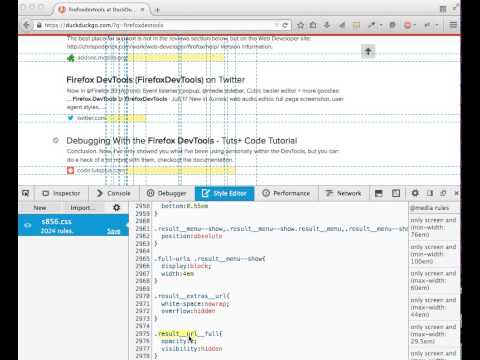Click the red Tuts+ favicon
Image resolution: width=480 pixels, height=360 pixels.
point(70,170)
